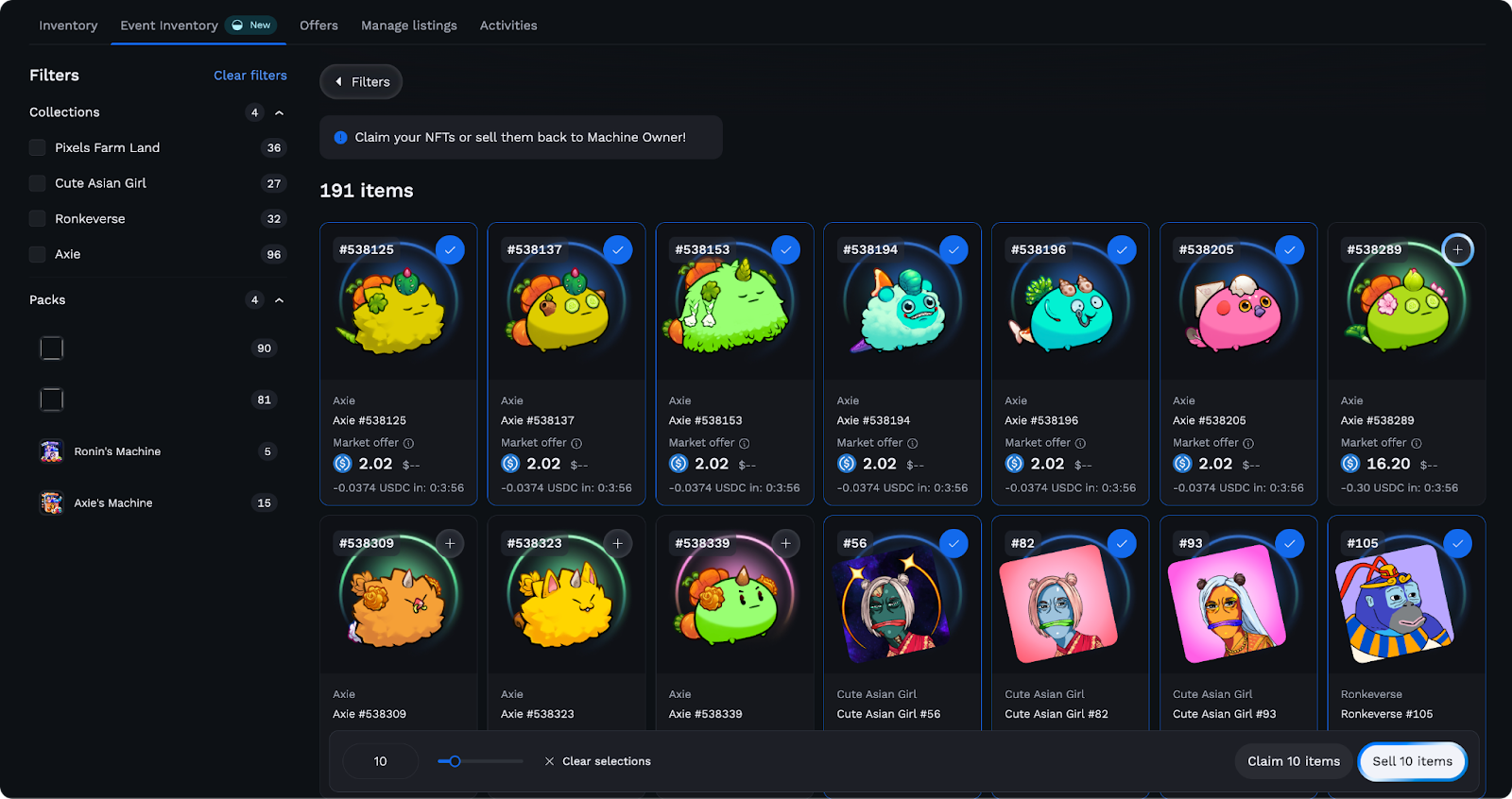
Task: Click the X icon beside Clear selections
Action: click(x=549, y=761)
